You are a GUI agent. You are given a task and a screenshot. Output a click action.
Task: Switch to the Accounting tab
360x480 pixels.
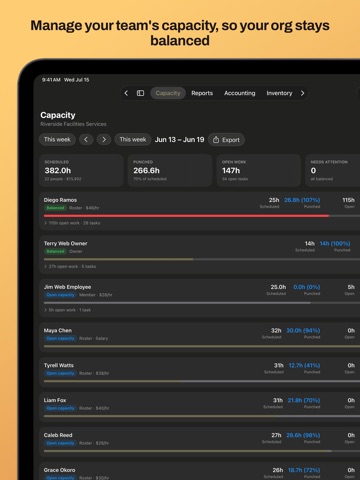(x=240, y=93)
